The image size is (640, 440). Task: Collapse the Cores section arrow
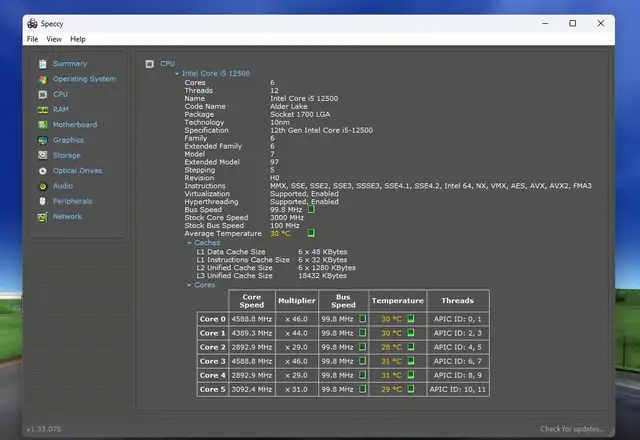pyautogui.click(x=189, y=285)
